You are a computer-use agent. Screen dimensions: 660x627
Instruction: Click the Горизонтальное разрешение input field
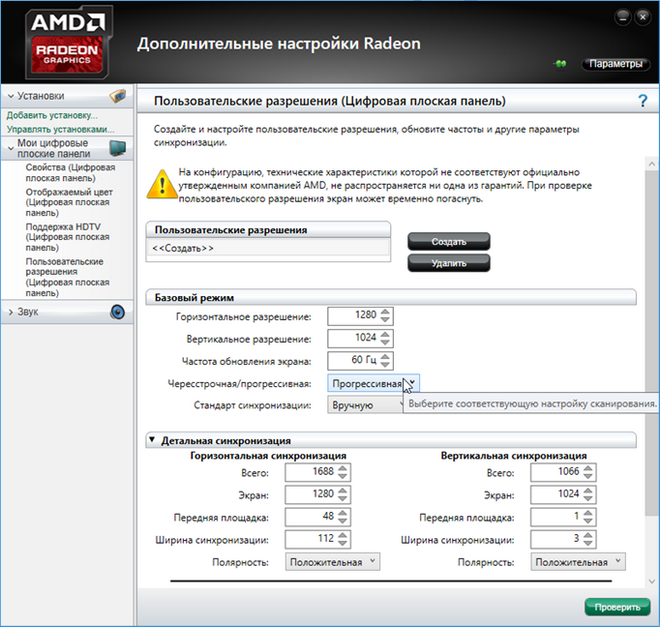pyautogui.click(x=352, y=316)
